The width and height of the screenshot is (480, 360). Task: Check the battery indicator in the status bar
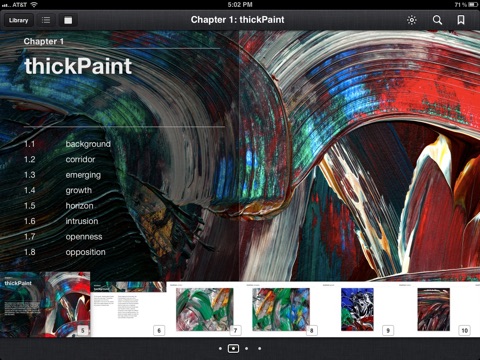[x=473, y=5]
